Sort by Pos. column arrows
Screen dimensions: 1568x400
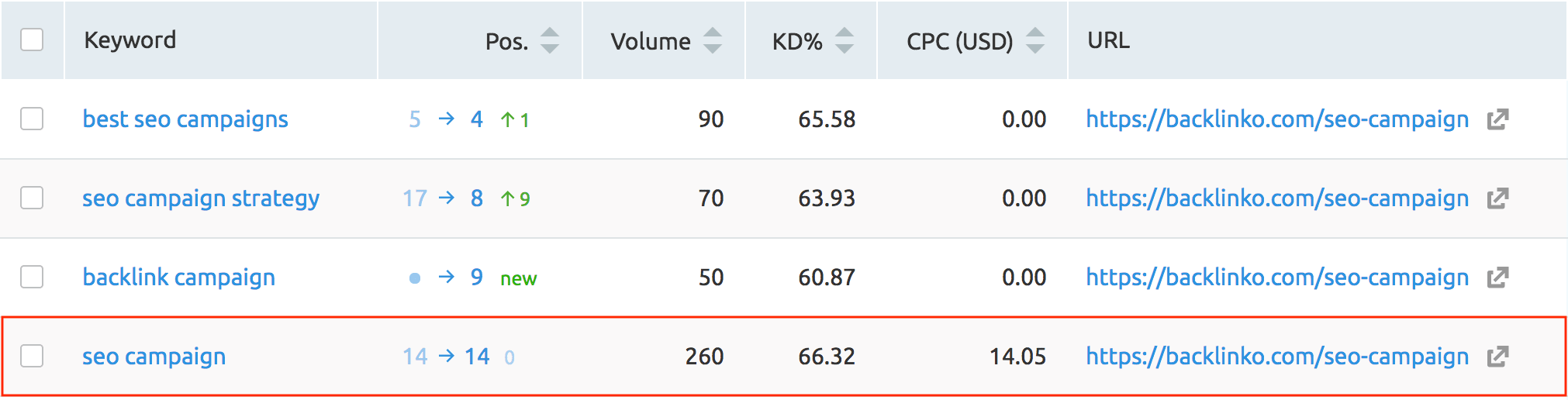coord(550,40)
